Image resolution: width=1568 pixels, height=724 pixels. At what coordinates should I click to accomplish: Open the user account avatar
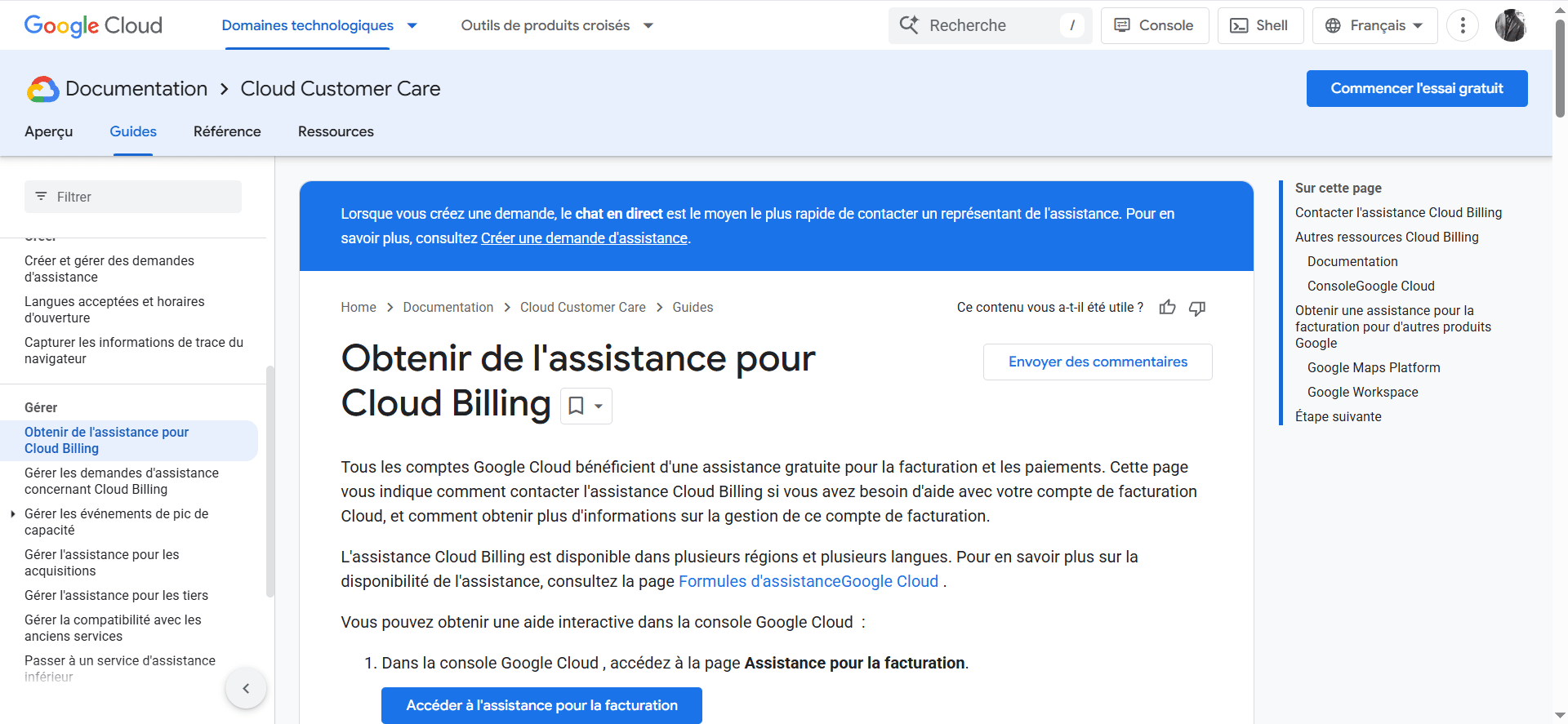(1511, 25)
